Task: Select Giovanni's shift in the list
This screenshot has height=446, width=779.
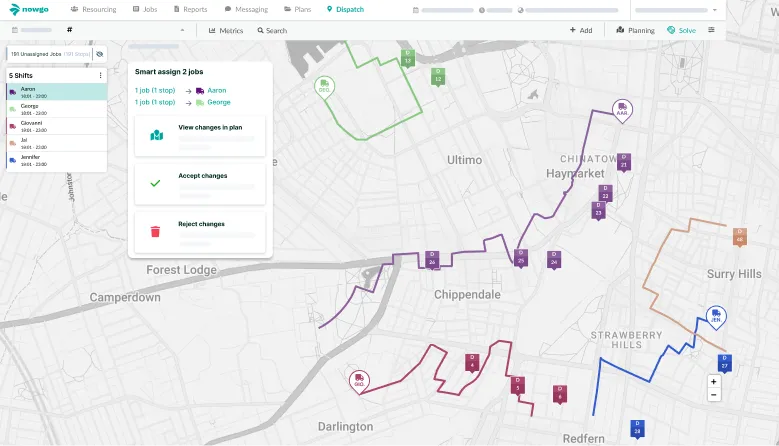Action: tap(30, 124)
